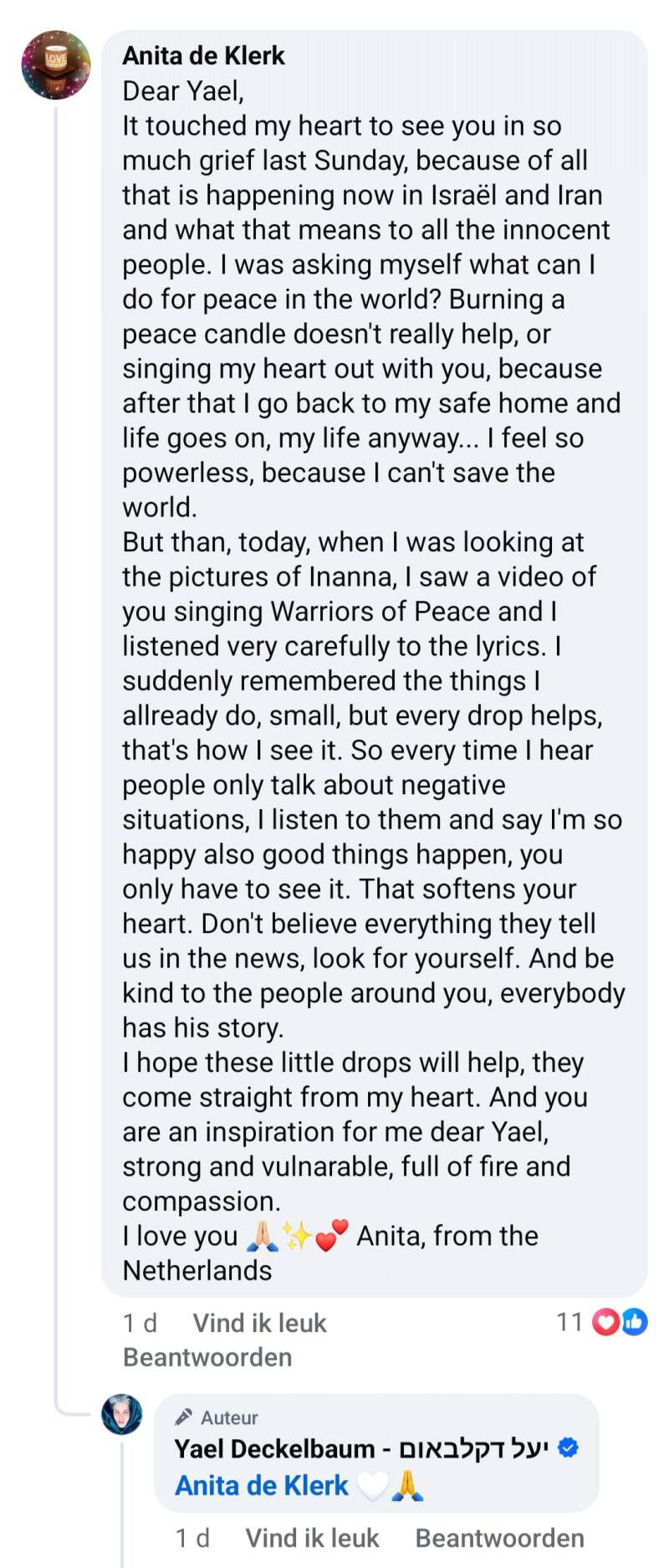Click the 1 d timestamp on Yael's reply
The image size is (669, 1568).
click(x=192, y=1538)
